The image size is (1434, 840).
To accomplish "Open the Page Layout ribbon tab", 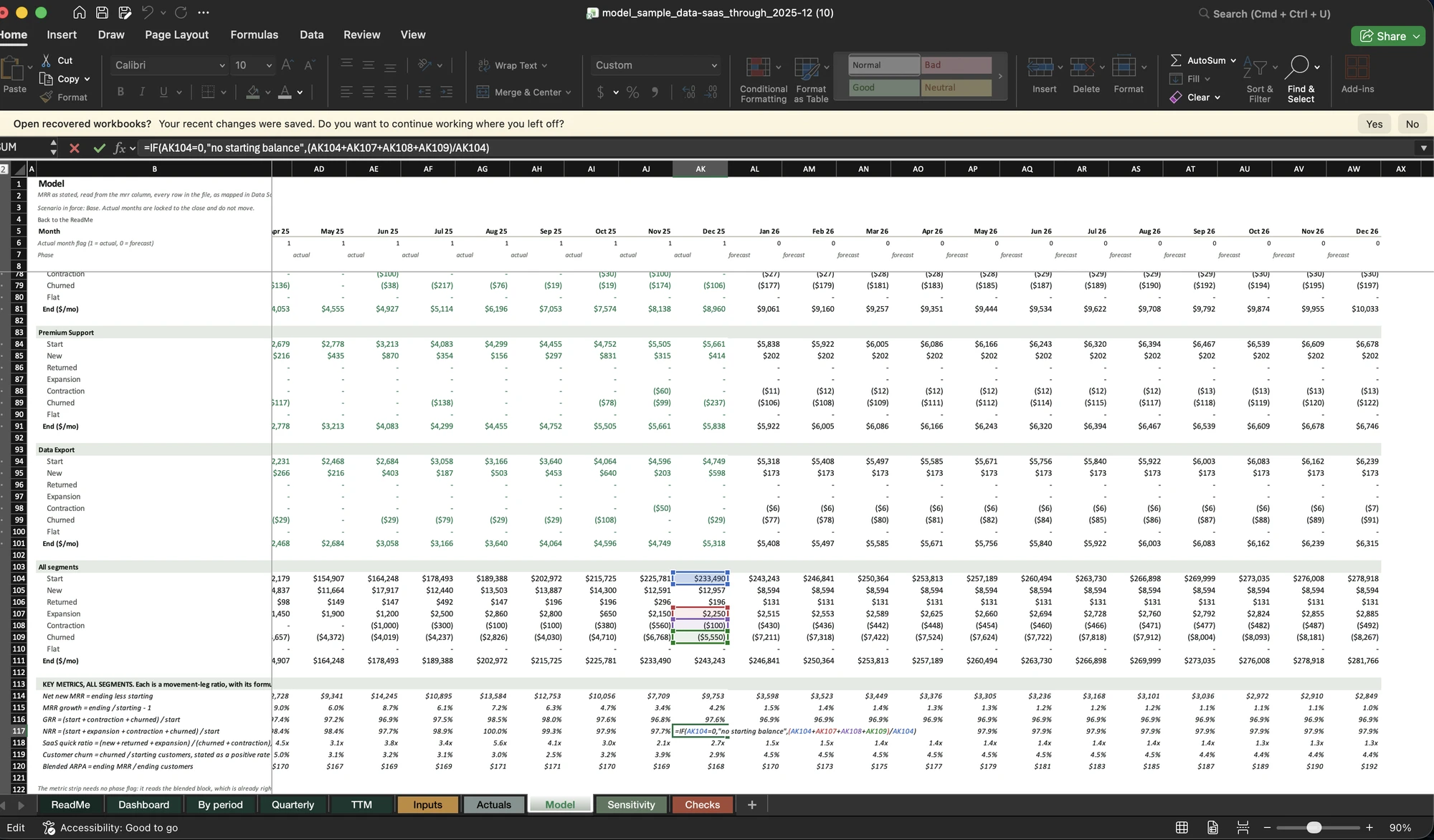I will 176,34.
